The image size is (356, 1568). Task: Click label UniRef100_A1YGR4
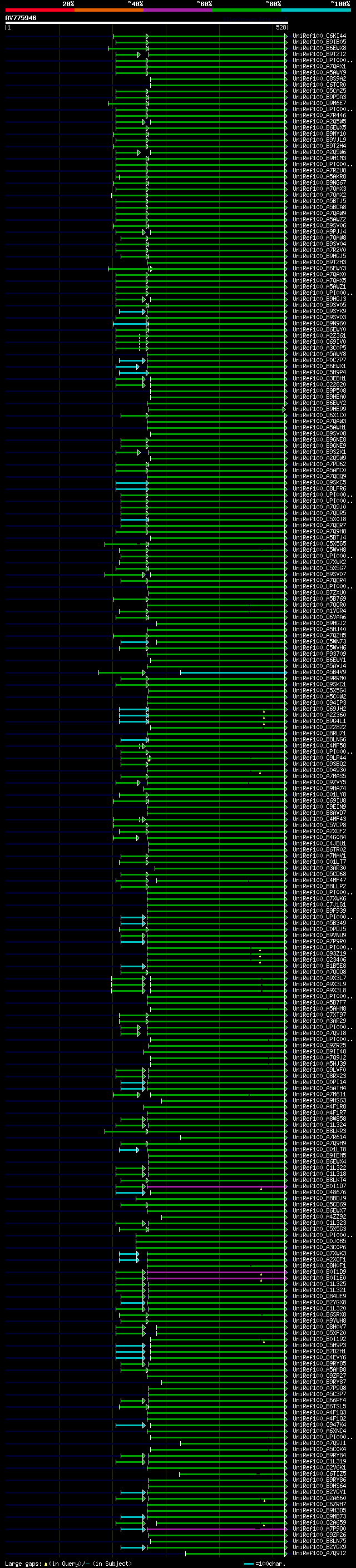pos(319,611)
